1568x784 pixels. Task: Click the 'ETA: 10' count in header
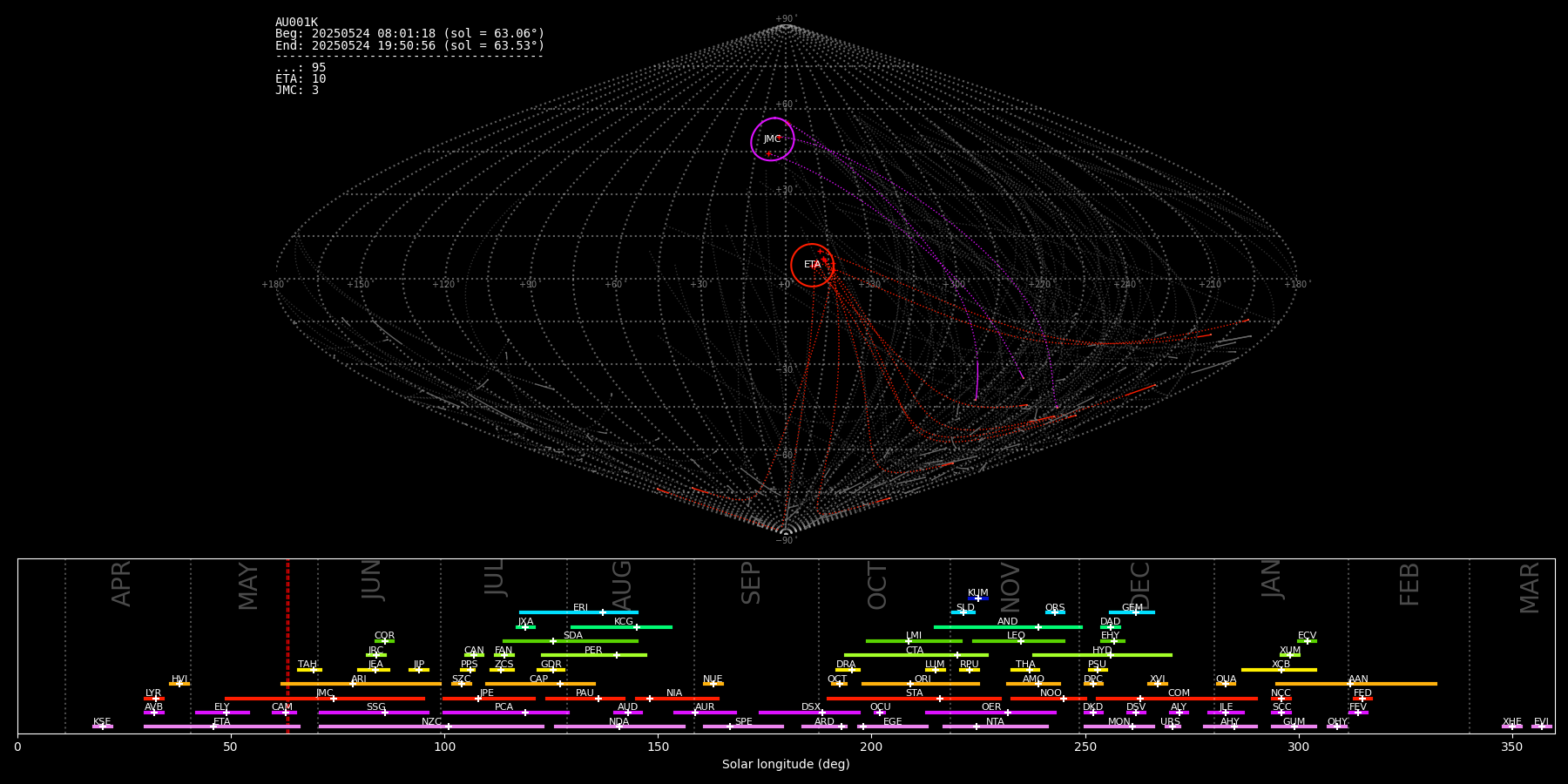tap(301, 79)
